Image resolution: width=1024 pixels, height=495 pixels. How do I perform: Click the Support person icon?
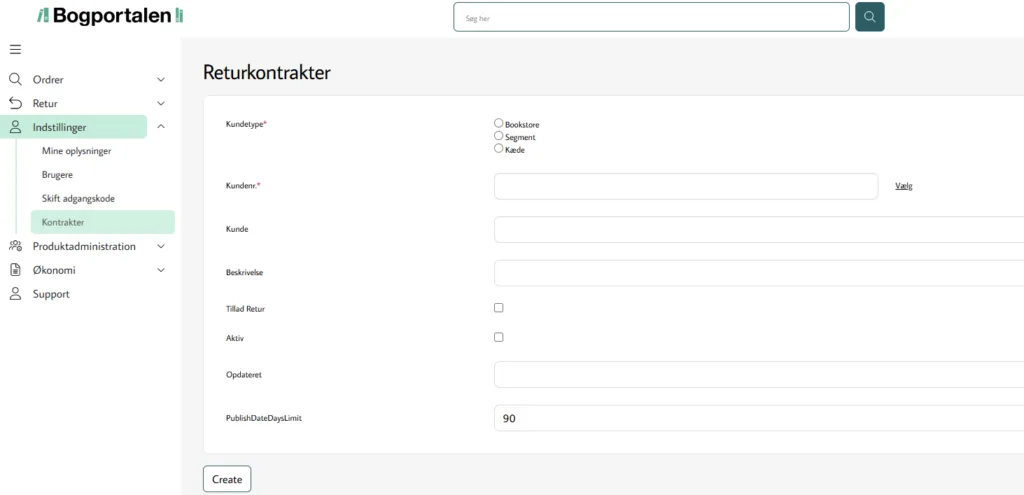(15, 294)
